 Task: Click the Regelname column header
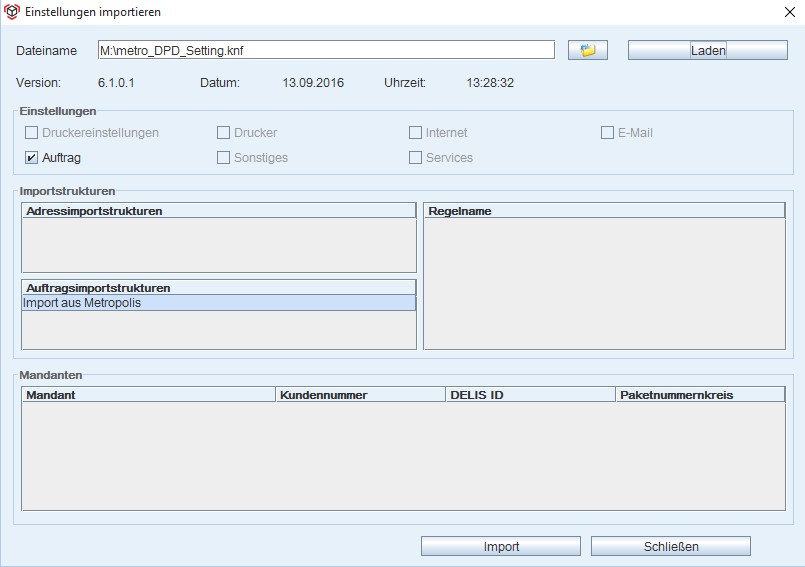(604, 211)
